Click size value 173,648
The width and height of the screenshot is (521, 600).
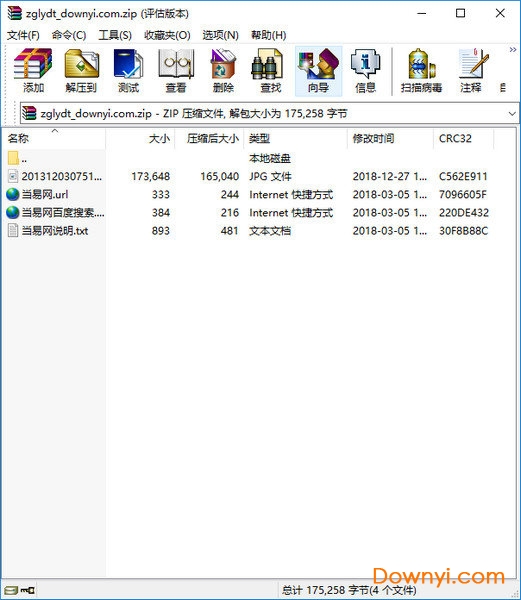(151, 176)
